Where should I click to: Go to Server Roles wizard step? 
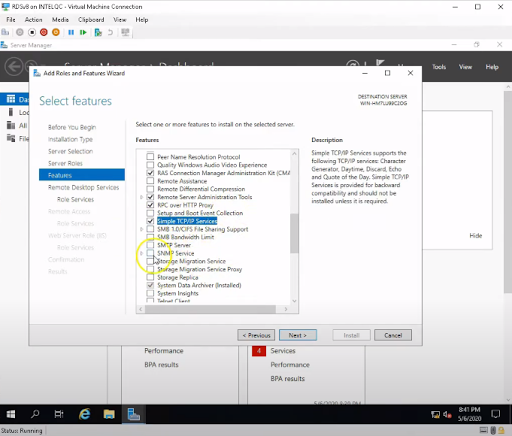coord(65,163)
